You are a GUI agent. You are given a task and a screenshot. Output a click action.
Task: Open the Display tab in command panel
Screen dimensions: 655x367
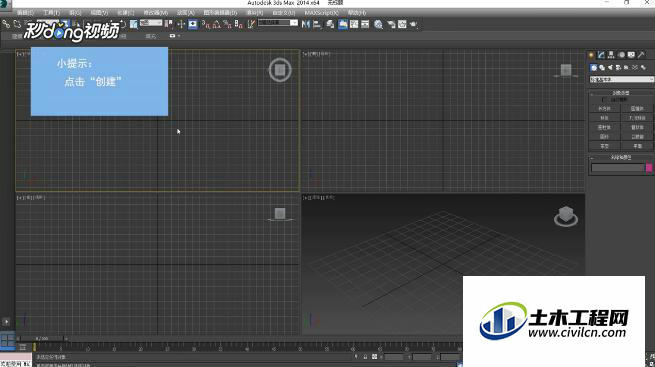[631, 55]
